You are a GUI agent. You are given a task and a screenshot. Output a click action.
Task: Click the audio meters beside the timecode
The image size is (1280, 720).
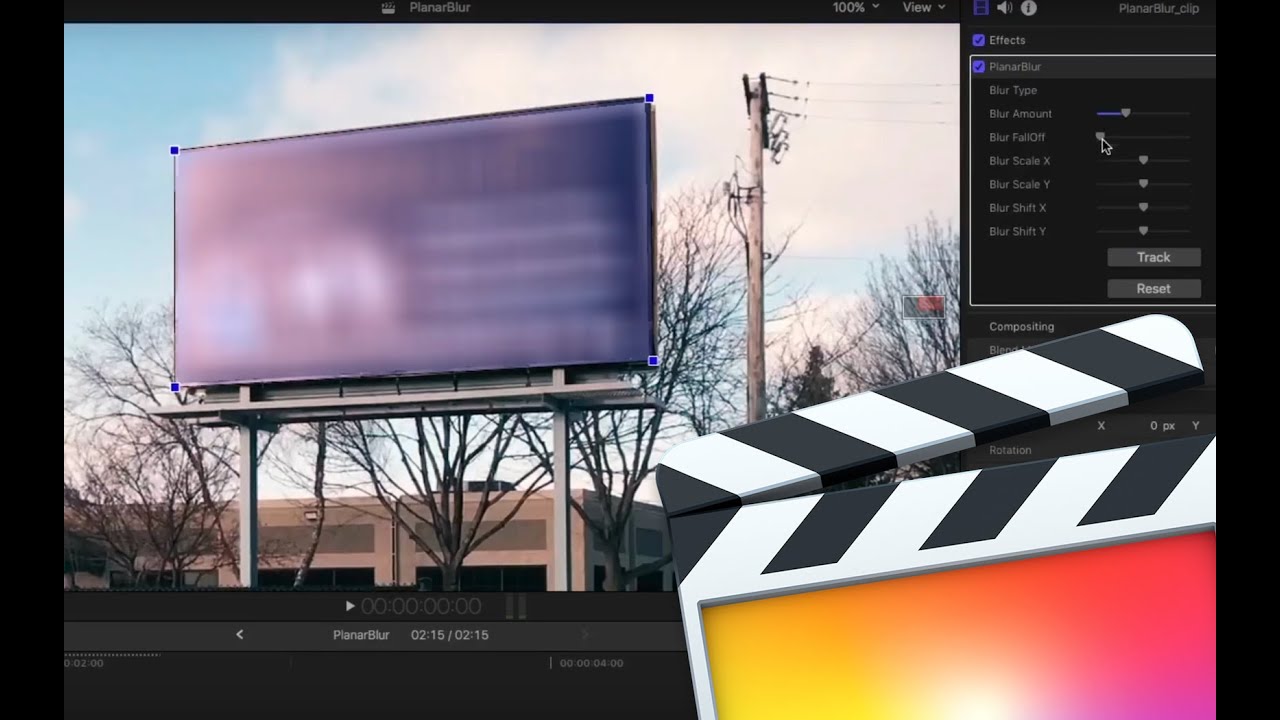pos(516,606)
